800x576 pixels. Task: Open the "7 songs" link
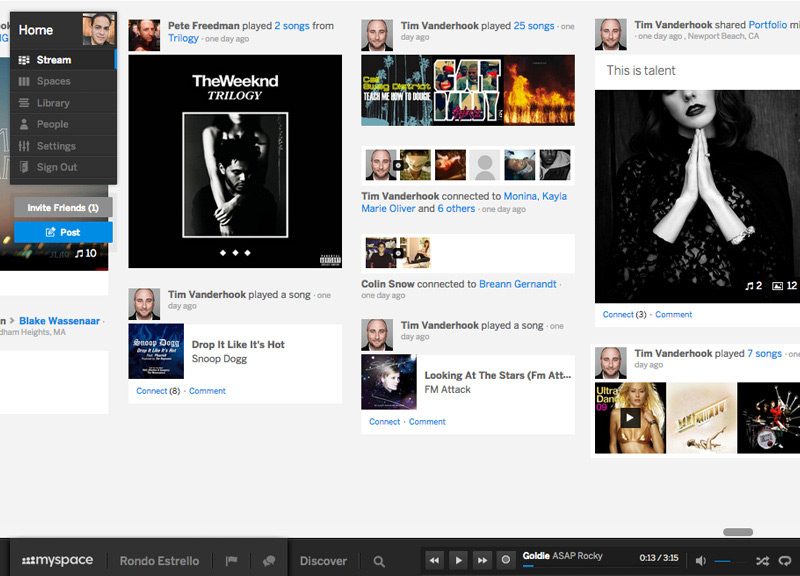tap(764, 353)
